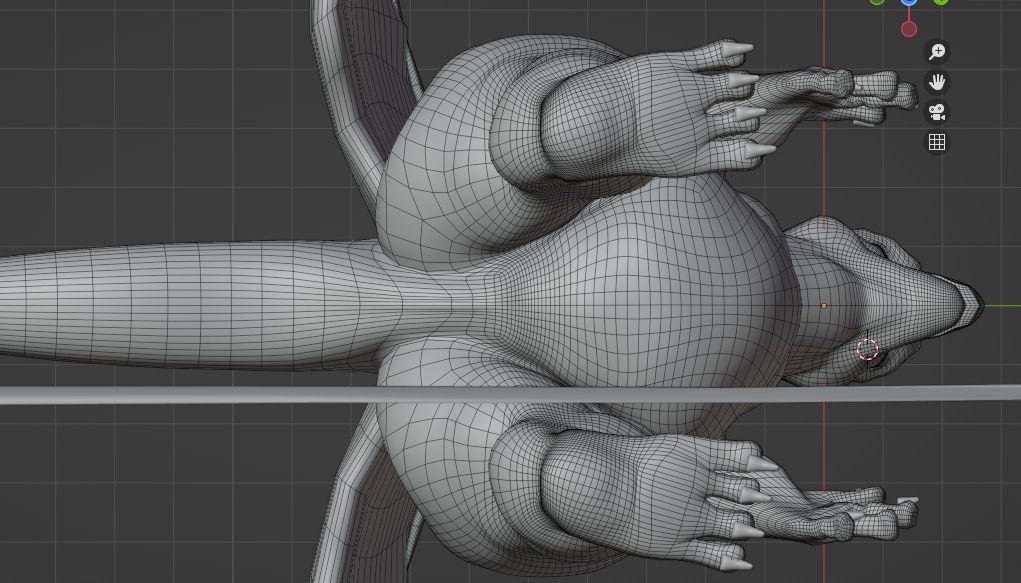Click the orange origin dot on the dragon's head
This screenshot has width=1021, height=583.
(824, 306)
